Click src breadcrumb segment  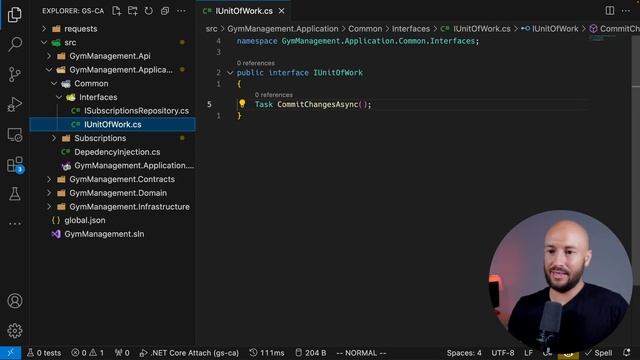[x=211, y=29]
